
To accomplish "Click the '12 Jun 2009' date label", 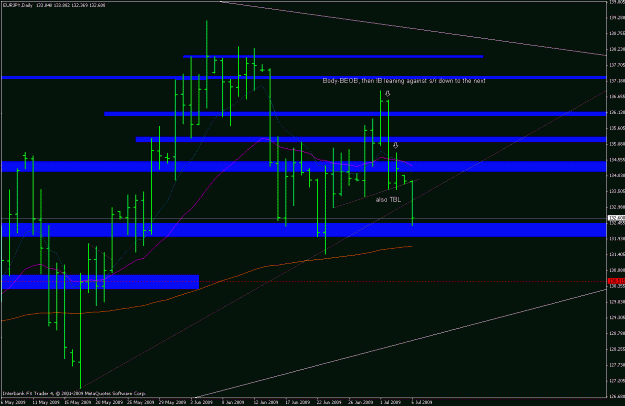I will click(x=265, y=402).
